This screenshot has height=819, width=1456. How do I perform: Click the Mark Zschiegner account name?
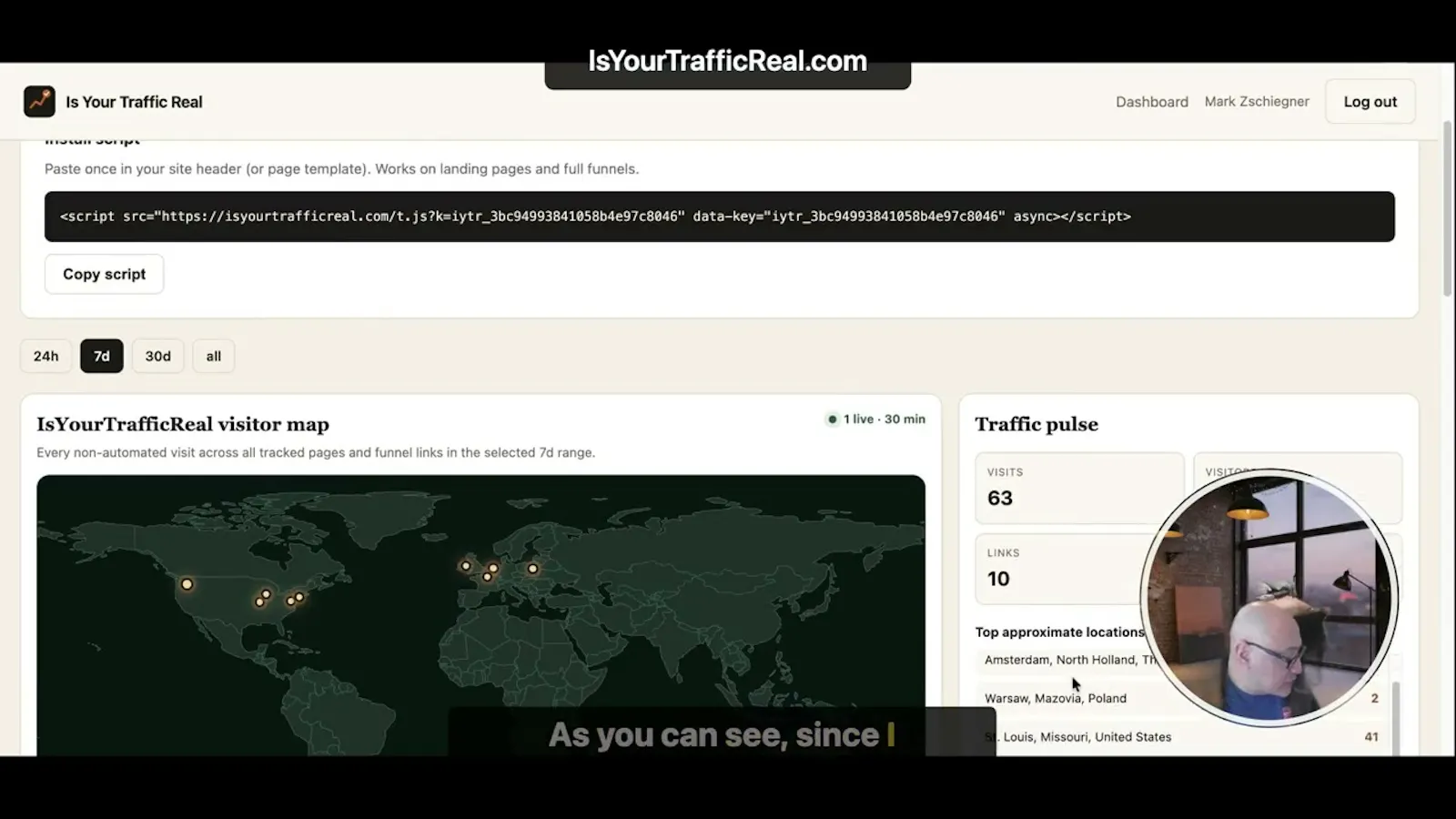coord(1257,102)
